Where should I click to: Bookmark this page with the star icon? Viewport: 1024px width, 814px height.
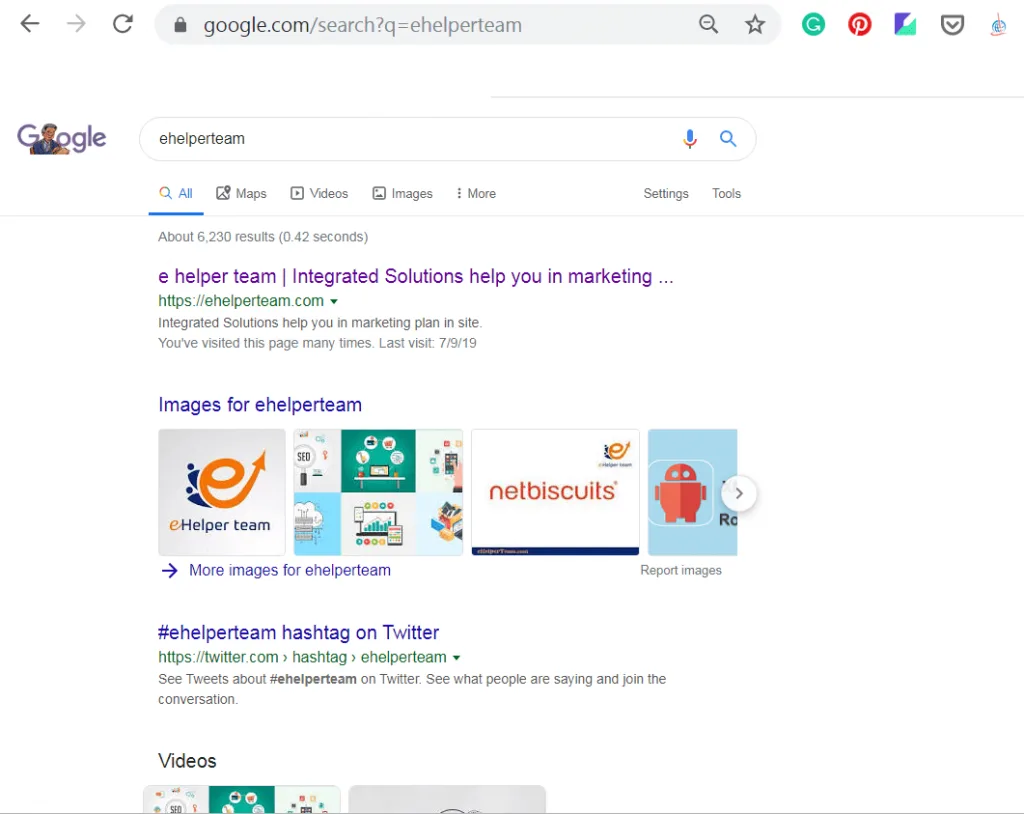[x=755, y=25]
